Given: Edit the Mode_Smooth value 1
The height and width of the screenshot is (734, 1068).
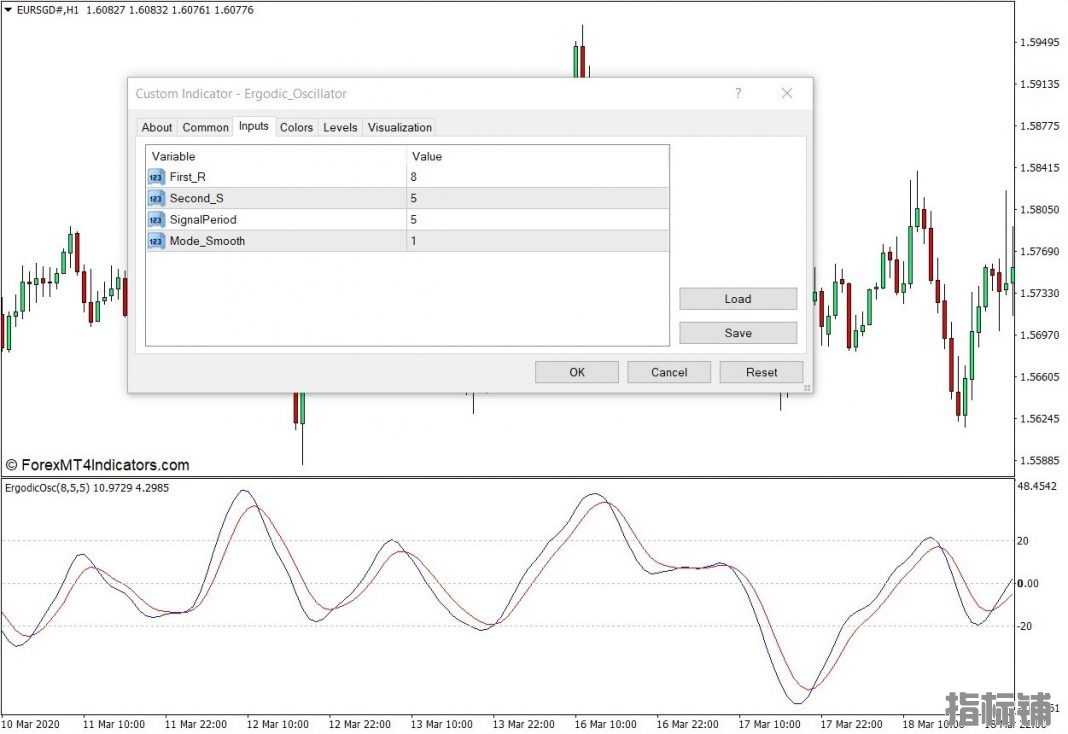Looking at the screenshot, I should (537, 241).
